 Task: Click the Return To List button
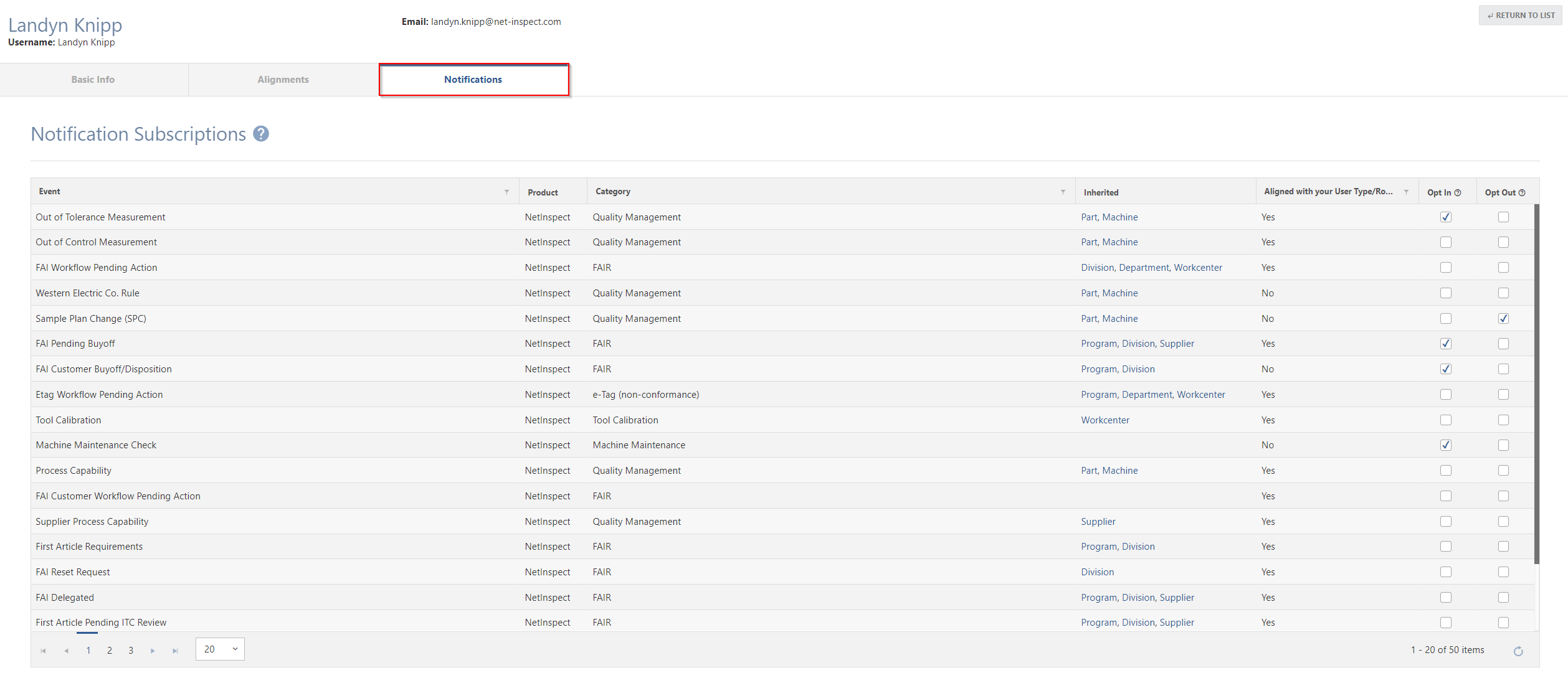pos(1521,16)
